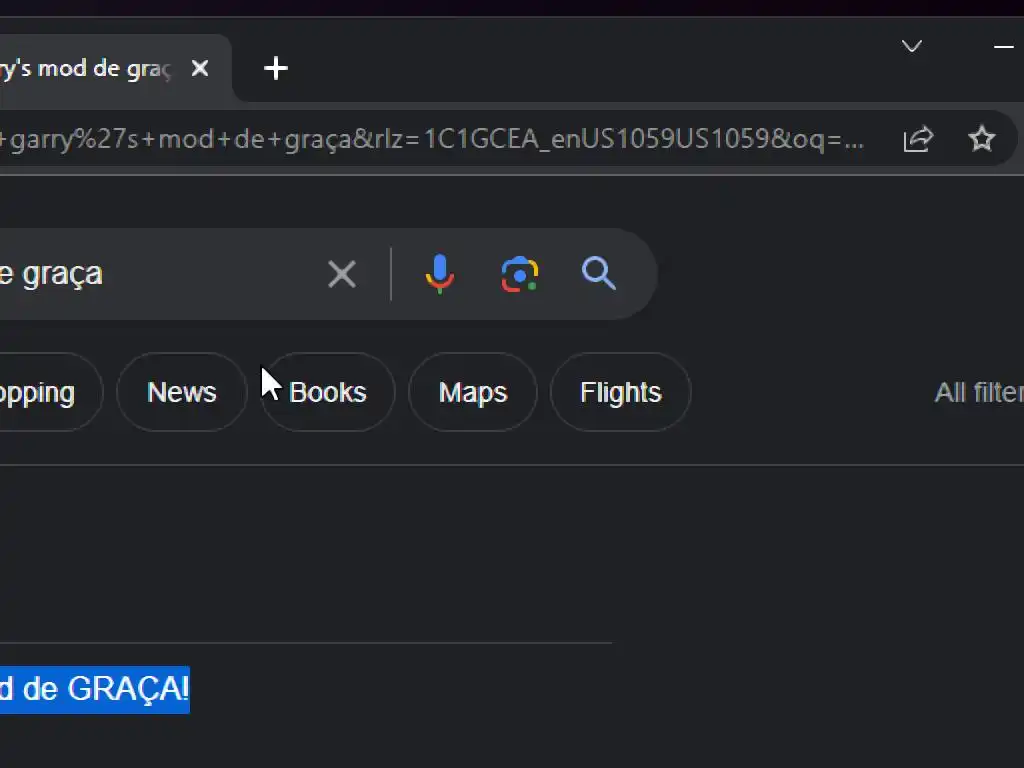Screen dimensions: 1024x768
Task: Filter results by News
Action: (182, 392)
